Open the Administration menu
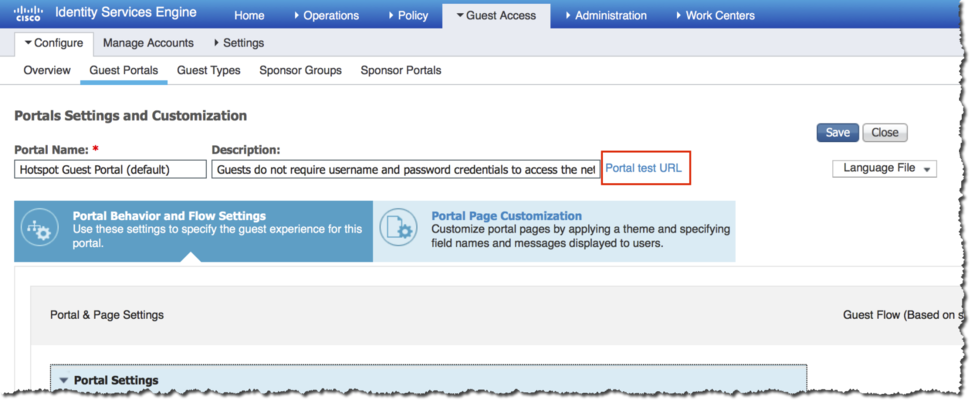This screenshot has height=400, width=970. point(606,15)
